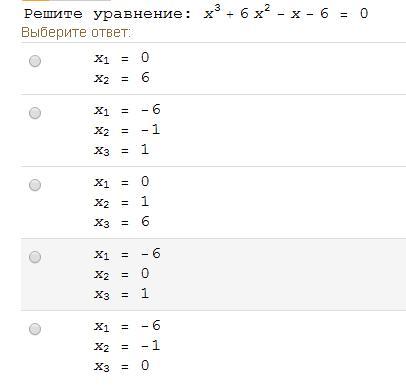Screen dimensions: 406x391
Task: Click "x₃ = 1" in the second answer option
Action: 122,150
